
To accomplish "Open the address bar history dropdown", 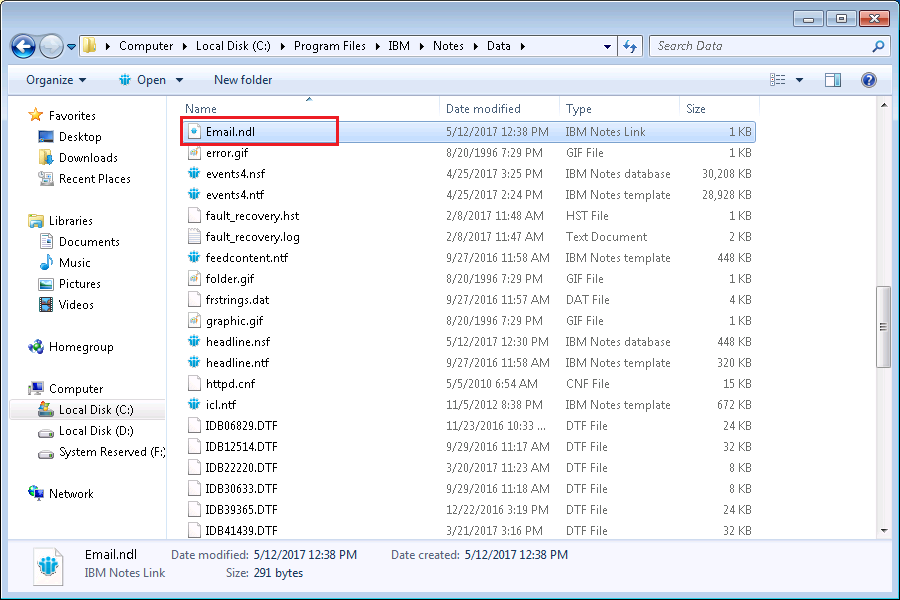I will tap(607, 47).
